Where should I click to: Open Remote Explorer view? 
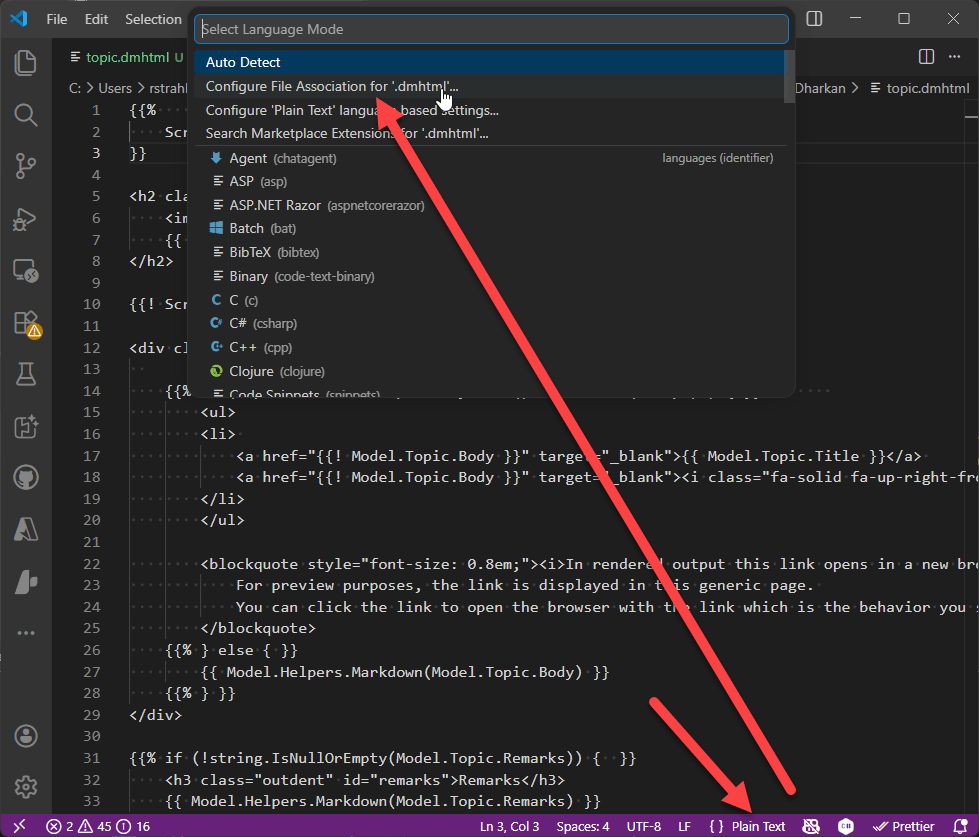pyautogui.click(x=26, y=271)
